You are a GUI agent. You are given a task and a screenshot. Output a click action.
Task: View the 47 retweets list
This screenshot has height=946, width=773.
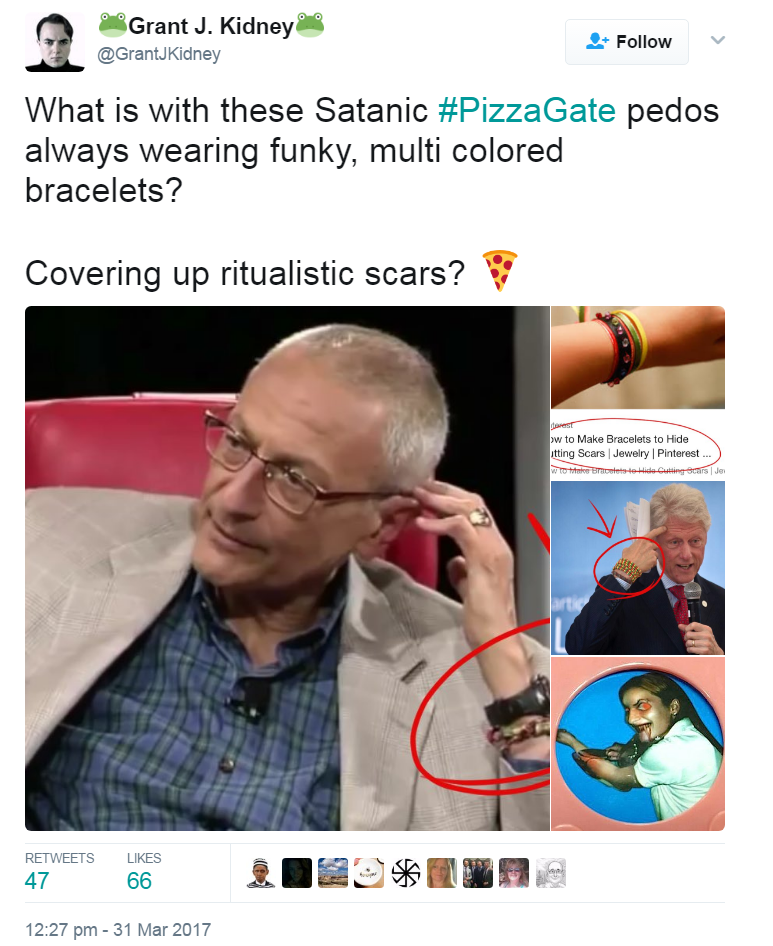pyautogui.click(x=59, y=872)
